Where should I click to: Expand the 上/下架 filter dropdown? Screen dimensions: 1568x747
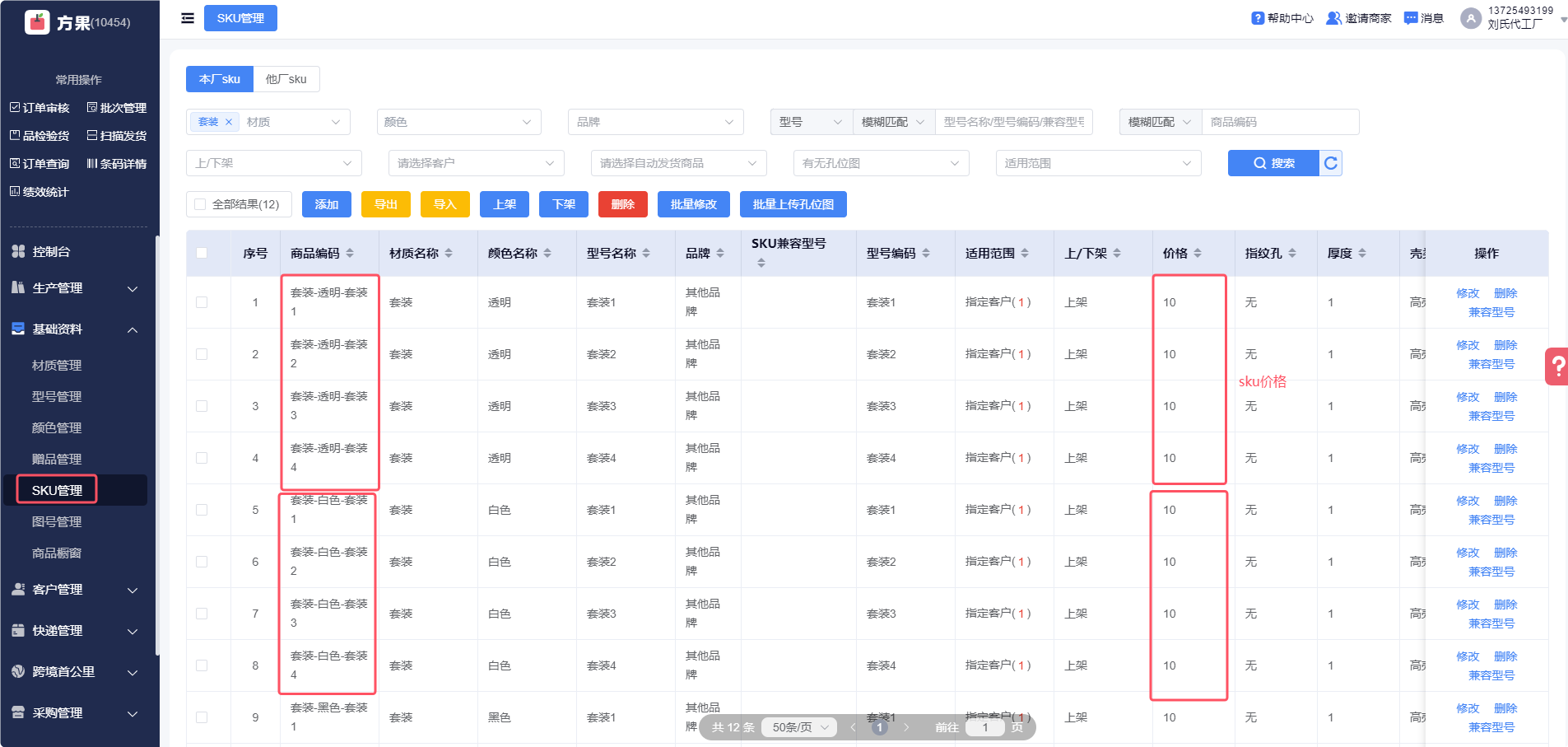[273, 163]
